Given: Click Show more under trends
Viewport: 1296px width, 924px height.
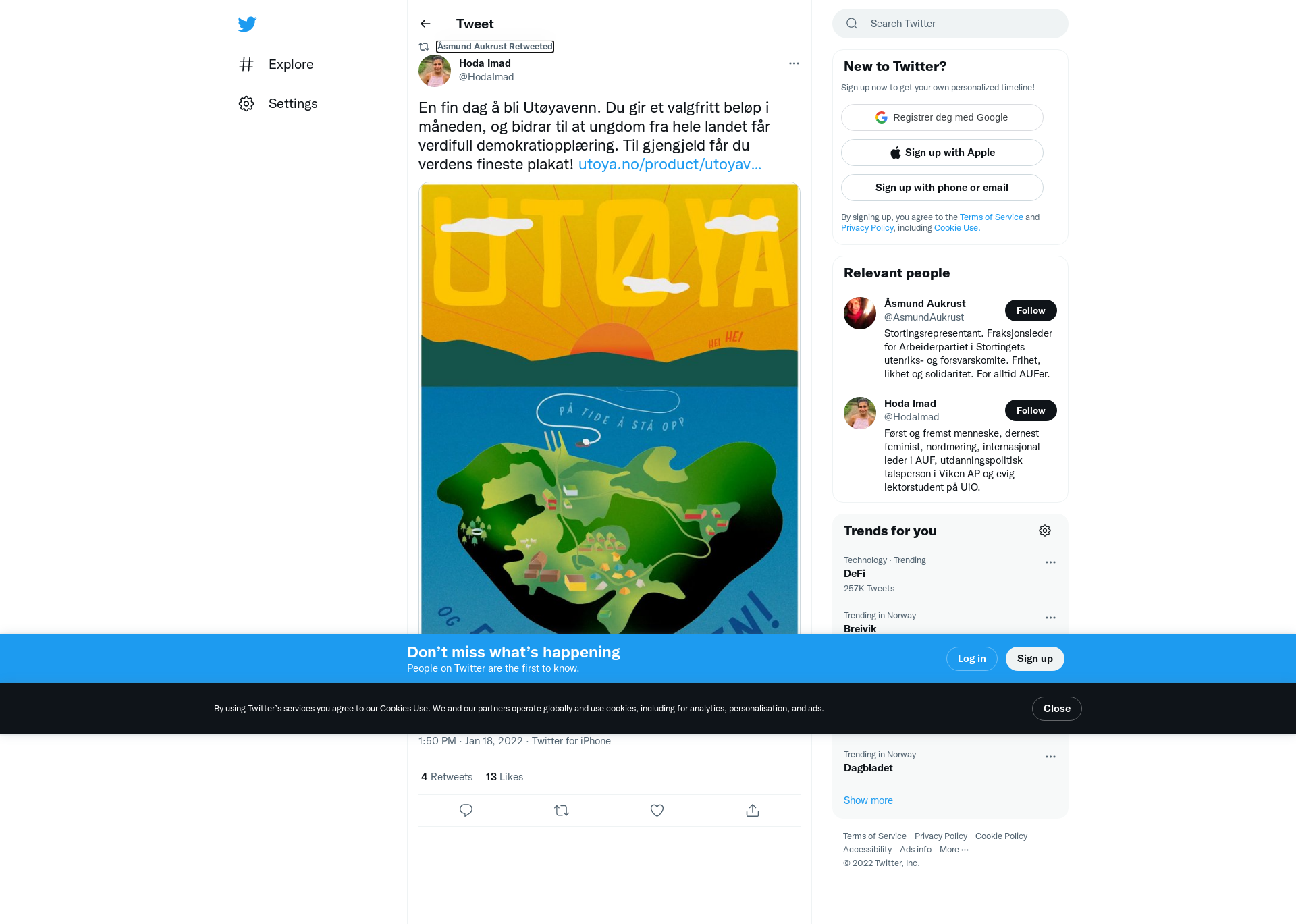Looking at the screenshot, I should [868, 800].
